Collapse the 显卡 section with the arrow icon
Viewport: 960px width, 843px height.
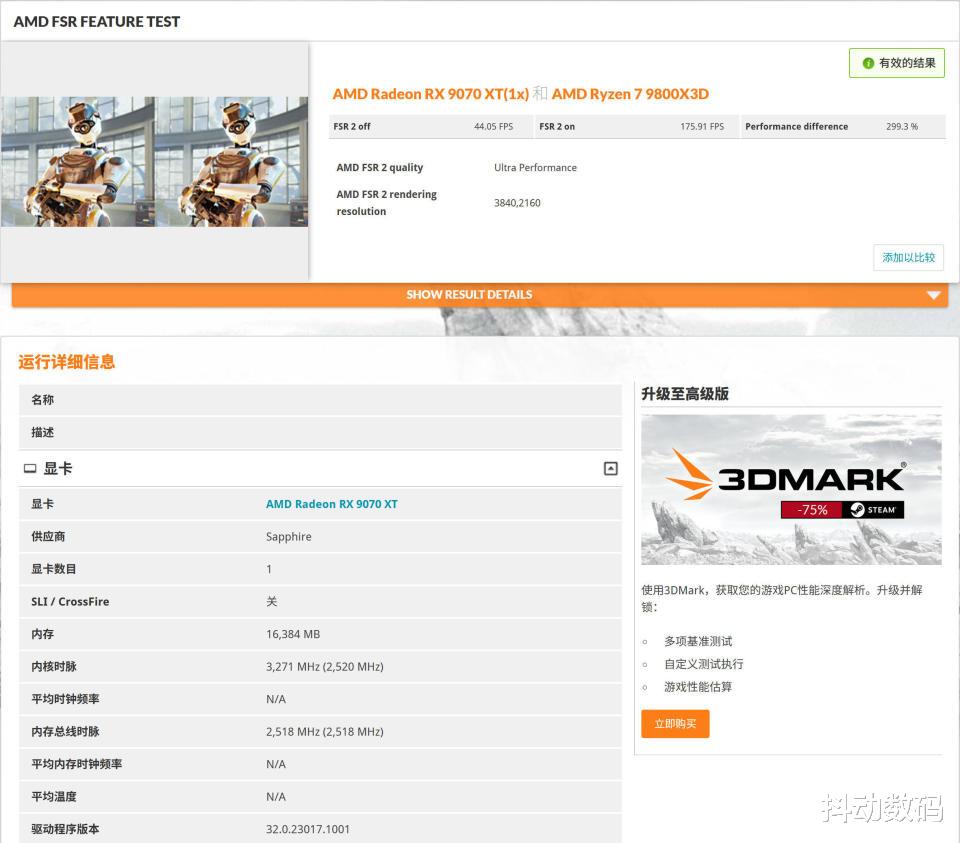(610, 469)
